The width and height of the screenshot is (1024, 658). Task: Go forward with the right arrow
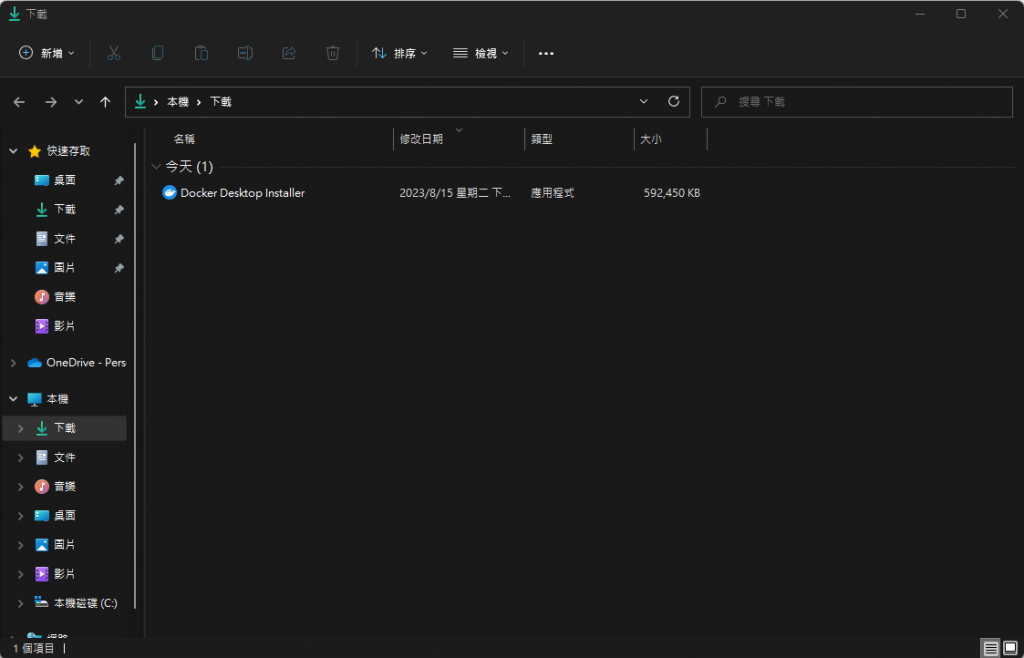click(50, 102)
